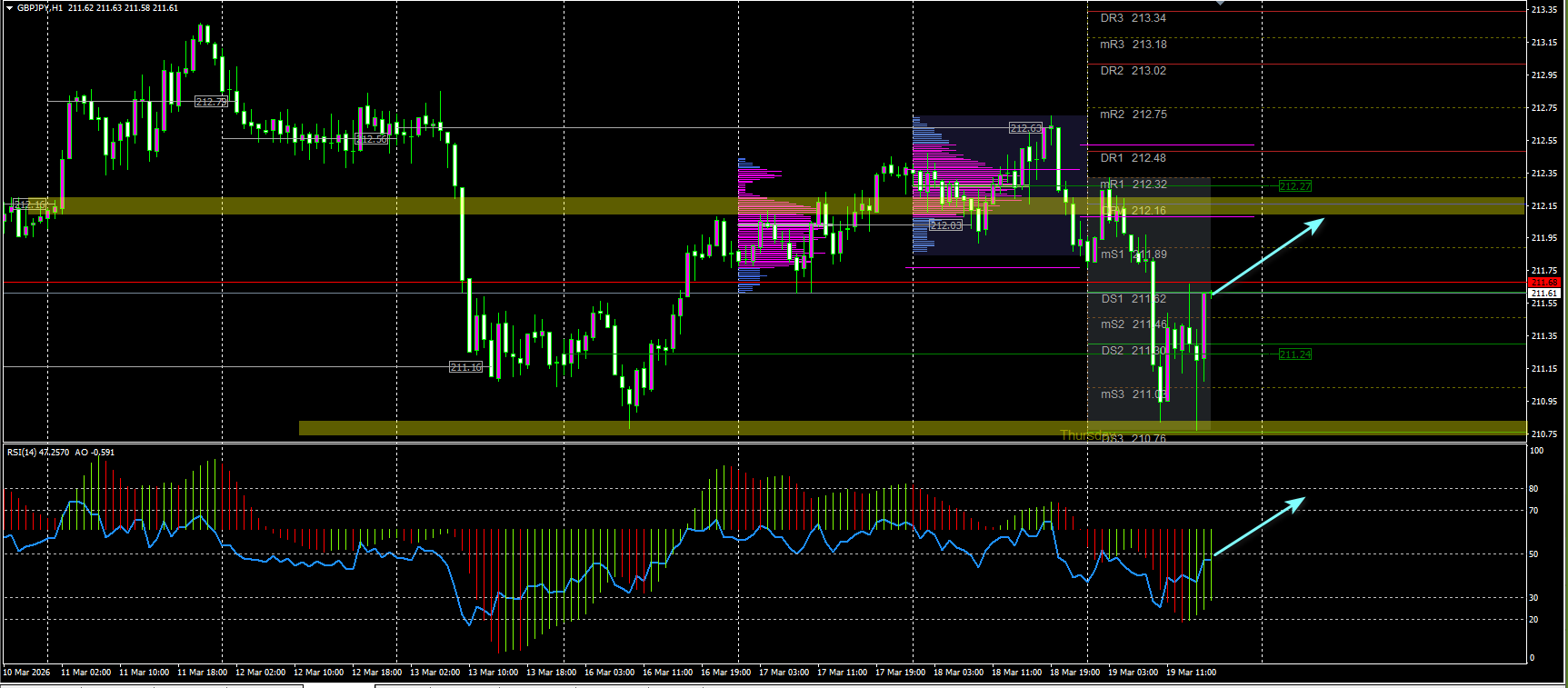This screenshot has height=688, width=1568.
Task: Click the 11 Mar 02:00 time label
Action: (85, 673)
